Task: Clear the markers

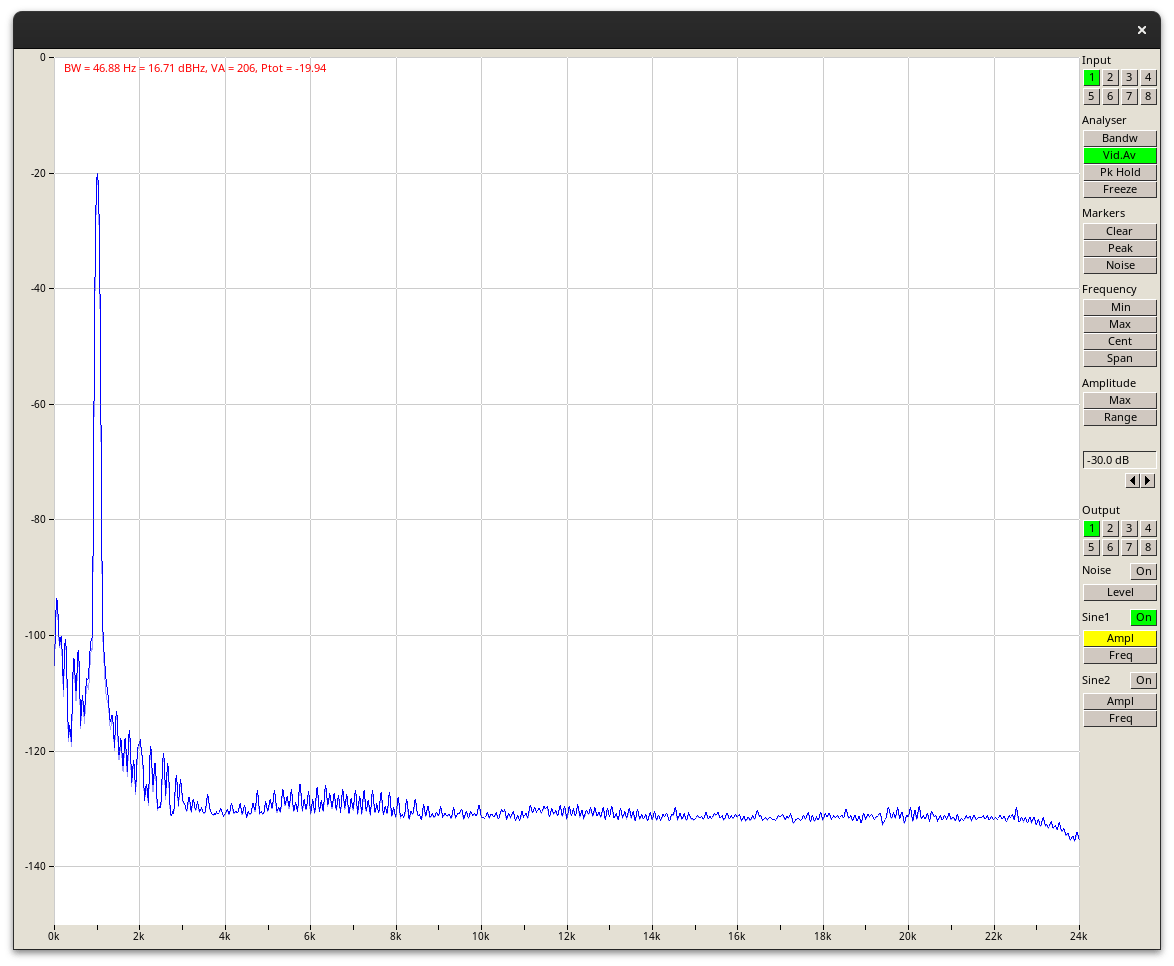Action: [1120, 231]
